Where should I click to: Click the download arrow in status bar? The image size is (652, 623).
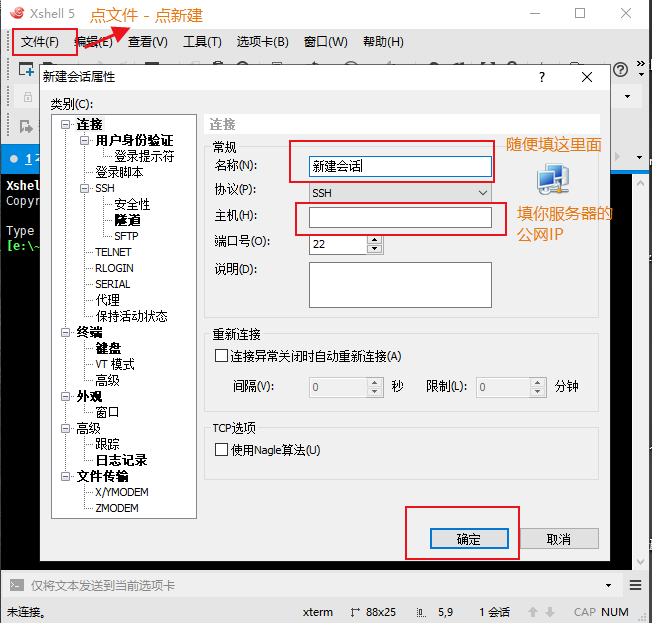(550, 612)
